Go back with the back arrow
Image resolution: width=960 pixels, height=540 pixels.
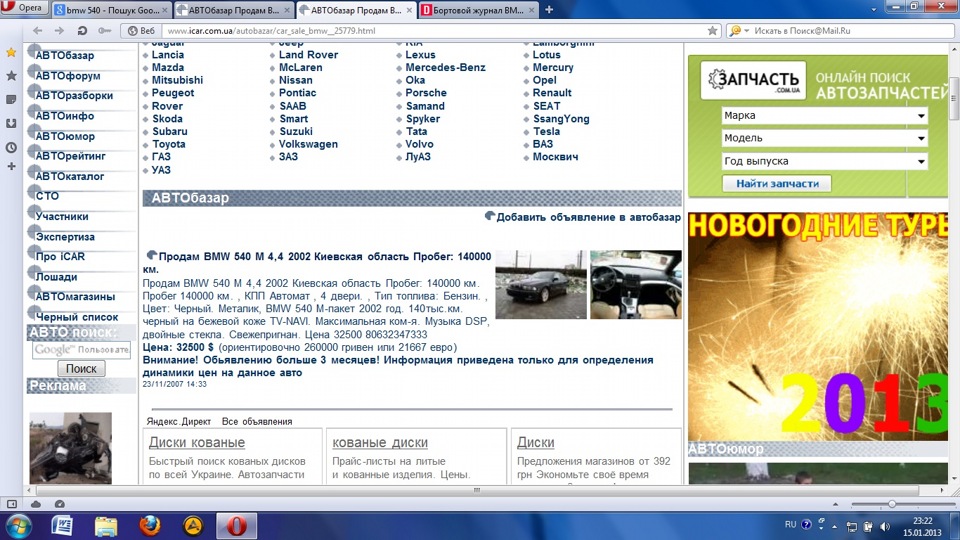(x=37, y=31)
